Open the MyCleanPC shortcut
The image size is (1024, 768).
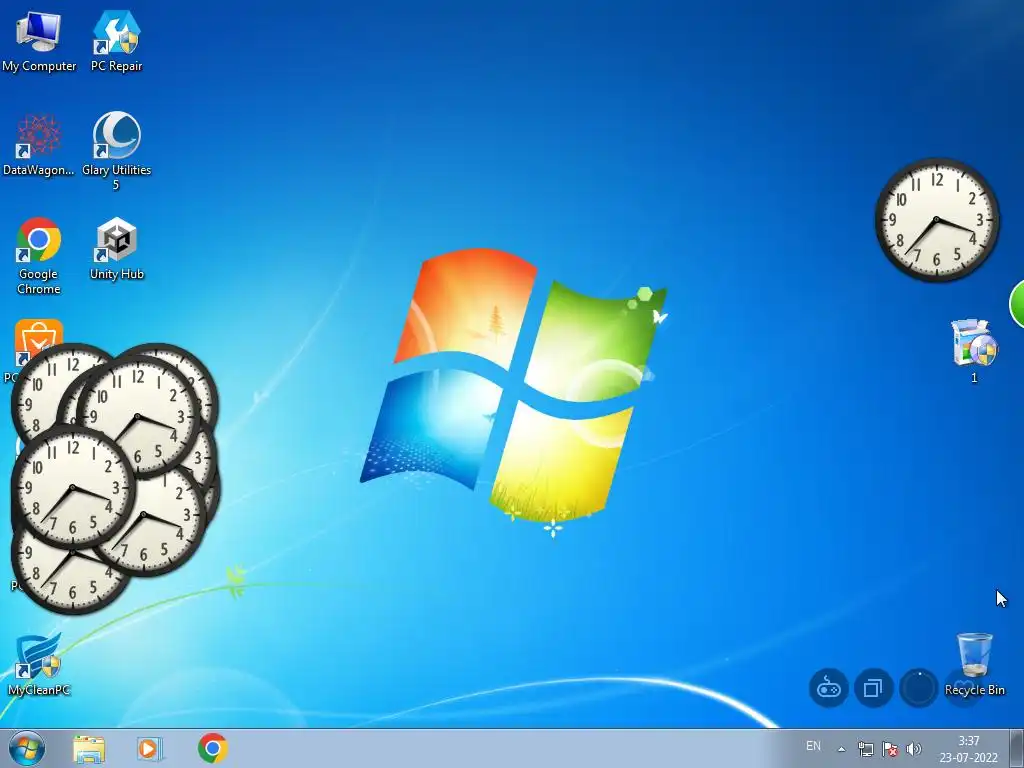[39, 664]
